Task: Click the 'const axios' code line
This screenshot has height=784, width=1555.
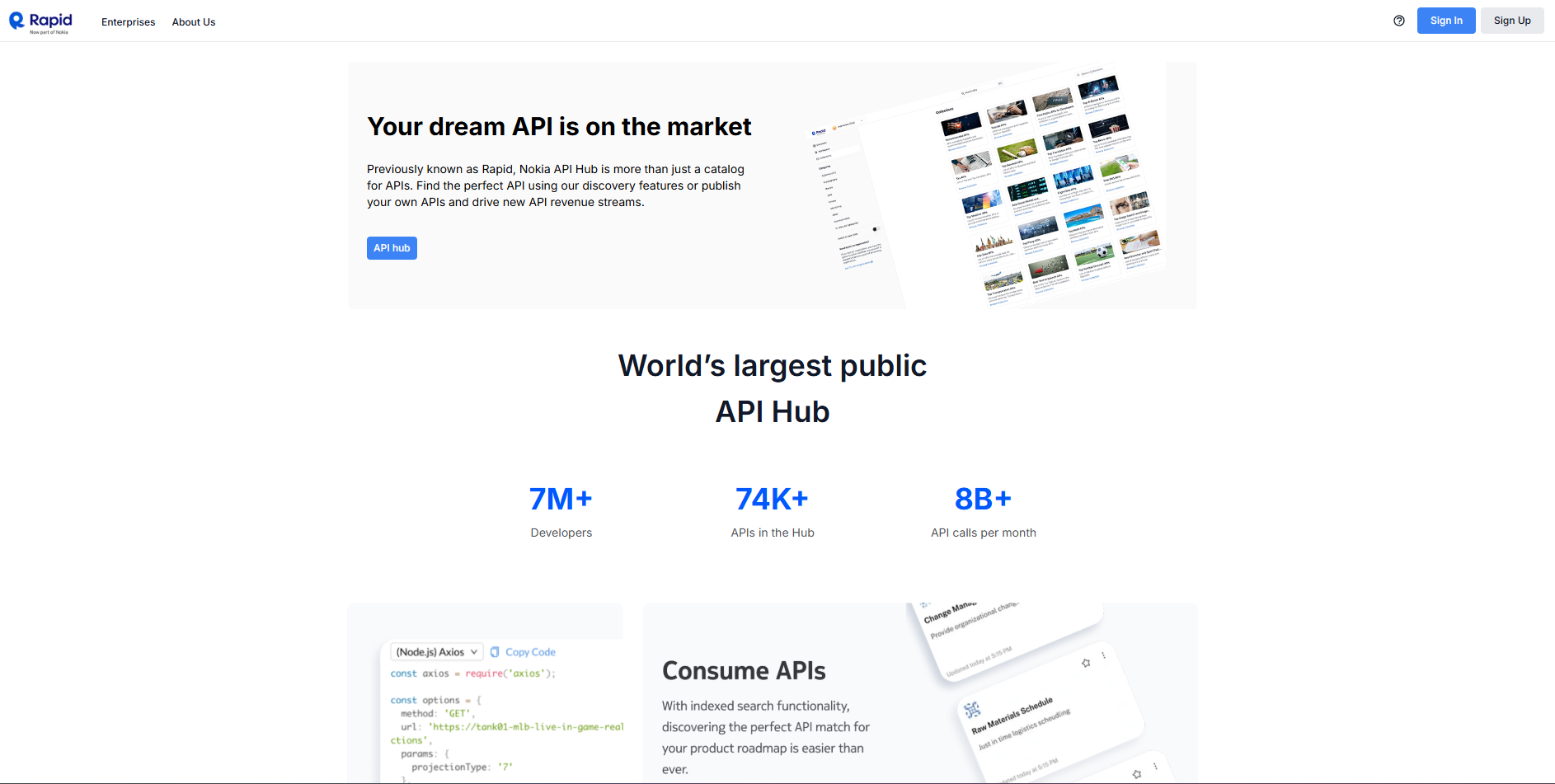Action: (x=473, y=674)
